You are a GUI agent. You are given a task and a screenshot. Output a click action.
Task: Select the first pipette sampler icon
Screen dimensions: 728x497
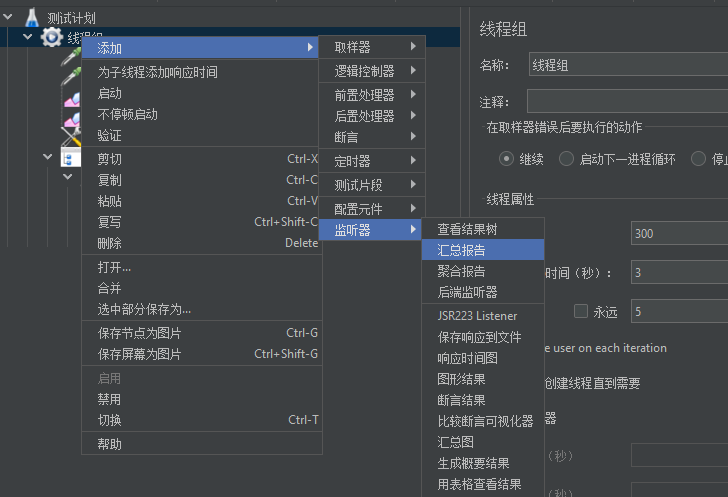point(71,56)
